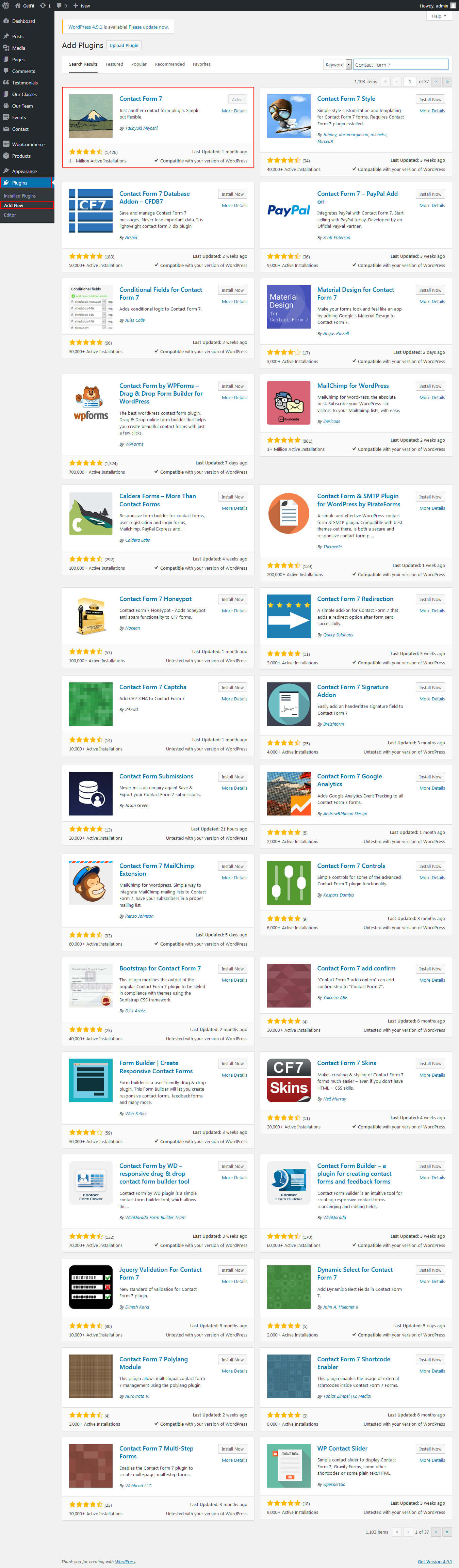The height and width of the screenshot is (1568, 459).
Task: Open the Contact Form 7 Captcha title link
Action: tap(152, 687)
